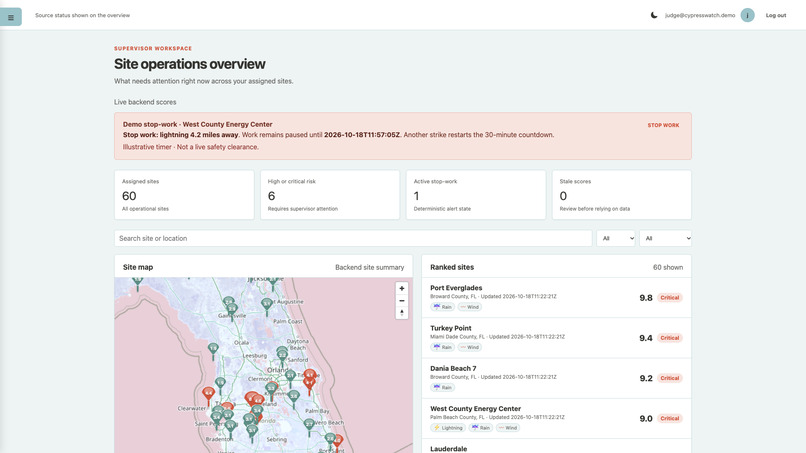Select the Lauderdale site name

pos(449,449)
